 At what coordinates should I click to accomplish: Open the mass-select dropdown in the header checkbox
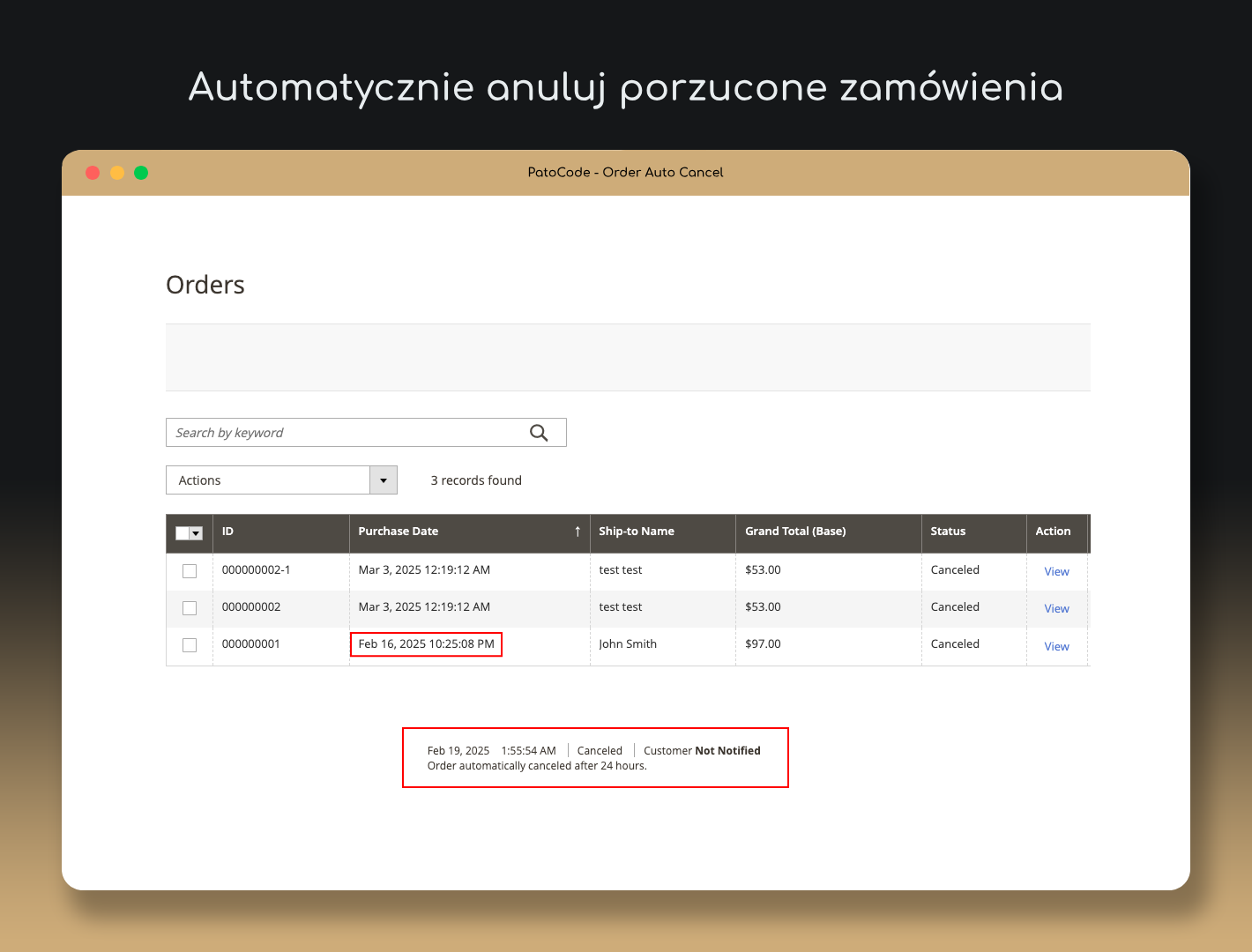[197, 532]
